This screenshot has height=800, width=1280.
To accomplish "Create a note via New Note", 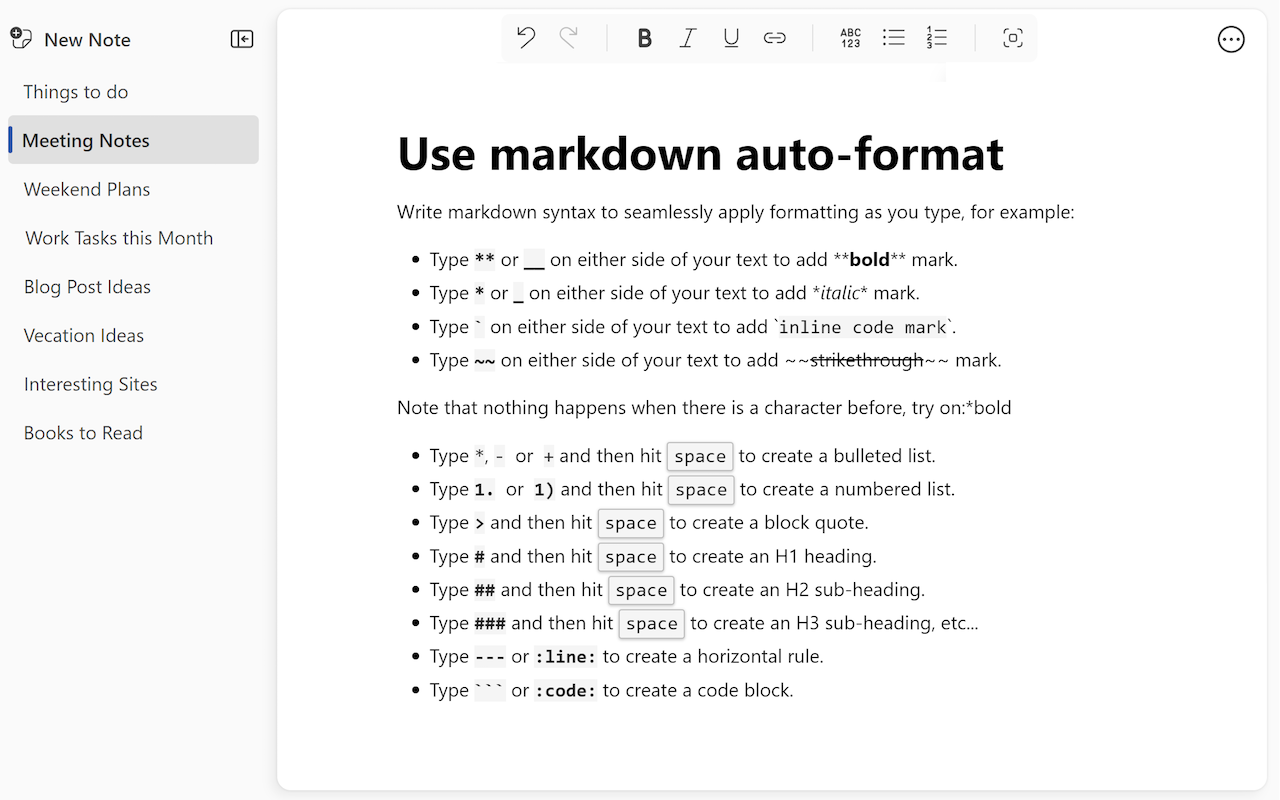I will (x=87, y=39).
